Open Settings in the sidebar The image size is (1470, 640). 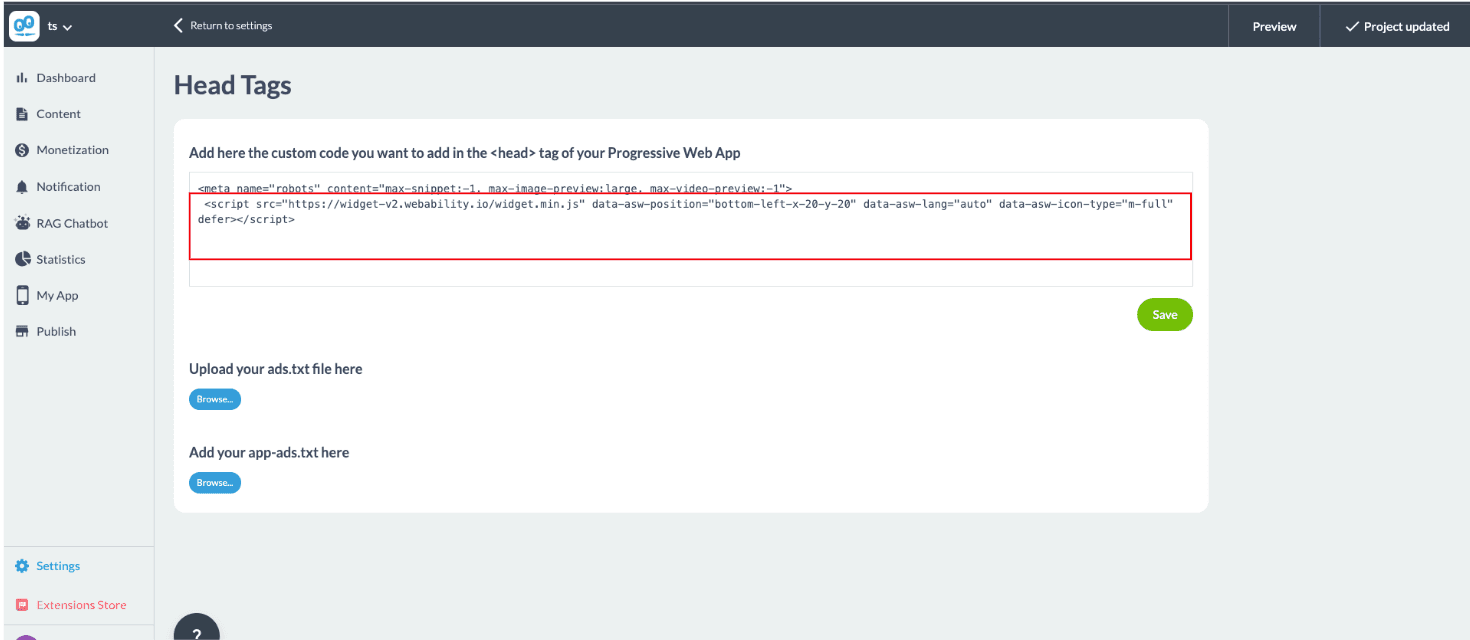click(58, 566)
